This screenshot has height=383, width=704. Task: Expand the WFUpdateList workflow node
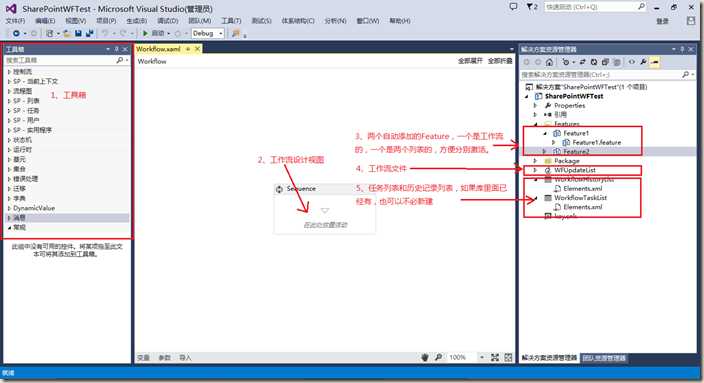tap(535, 170)
